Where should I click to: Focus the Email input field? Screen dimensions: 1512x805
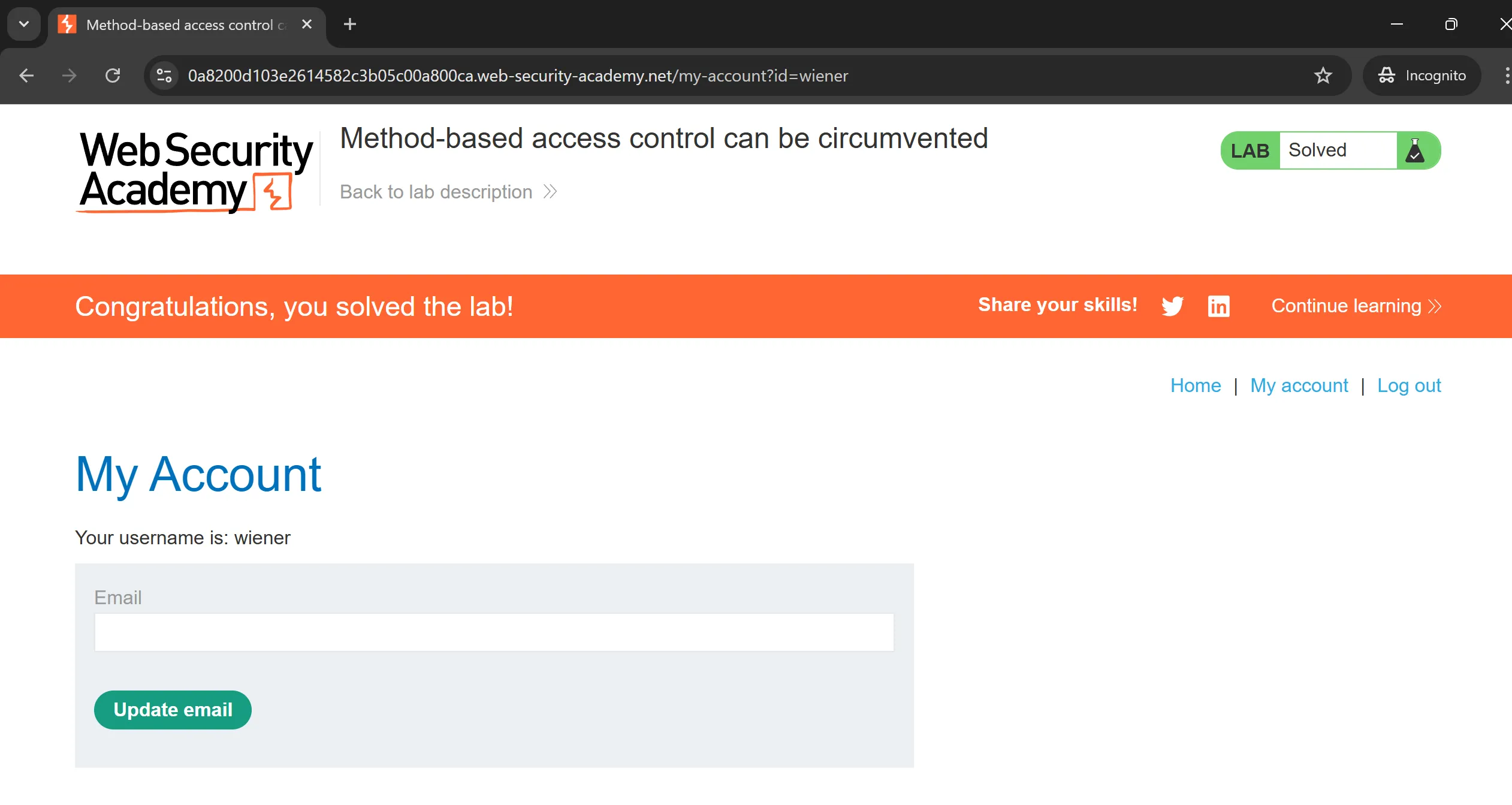pyautogui.click(x=494, y=632)
